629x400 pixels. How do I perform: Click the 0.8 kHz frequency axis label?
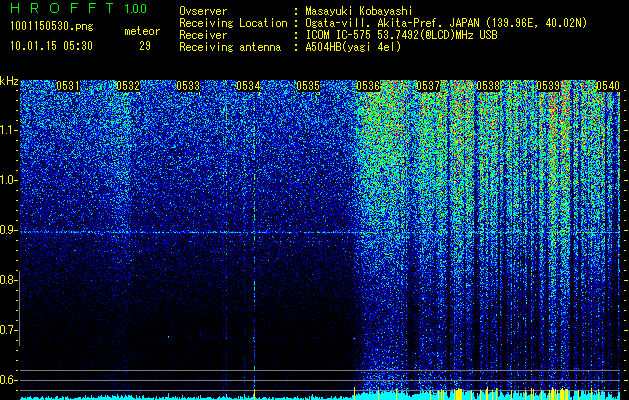(9, 280)
